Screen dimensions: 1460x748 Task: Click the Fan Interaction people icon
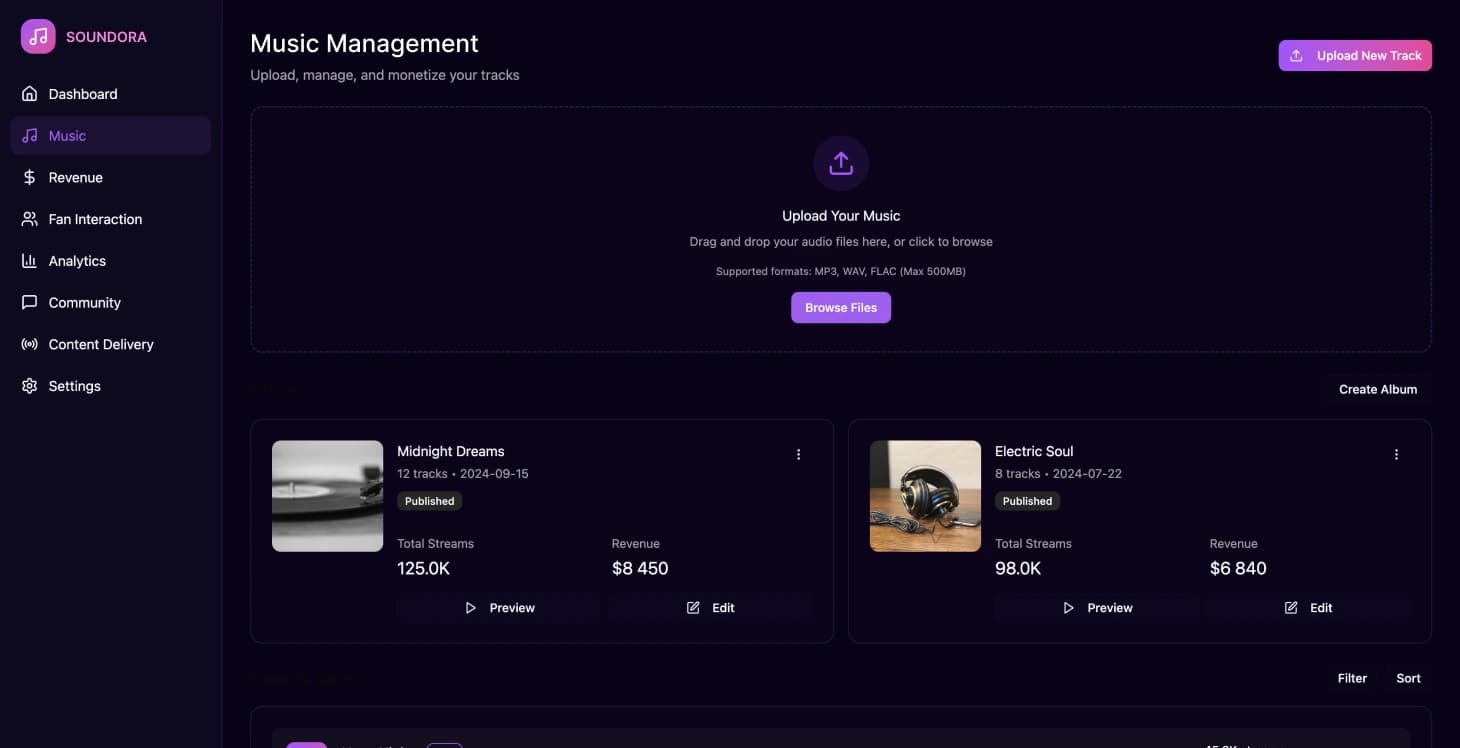[29, 218]
